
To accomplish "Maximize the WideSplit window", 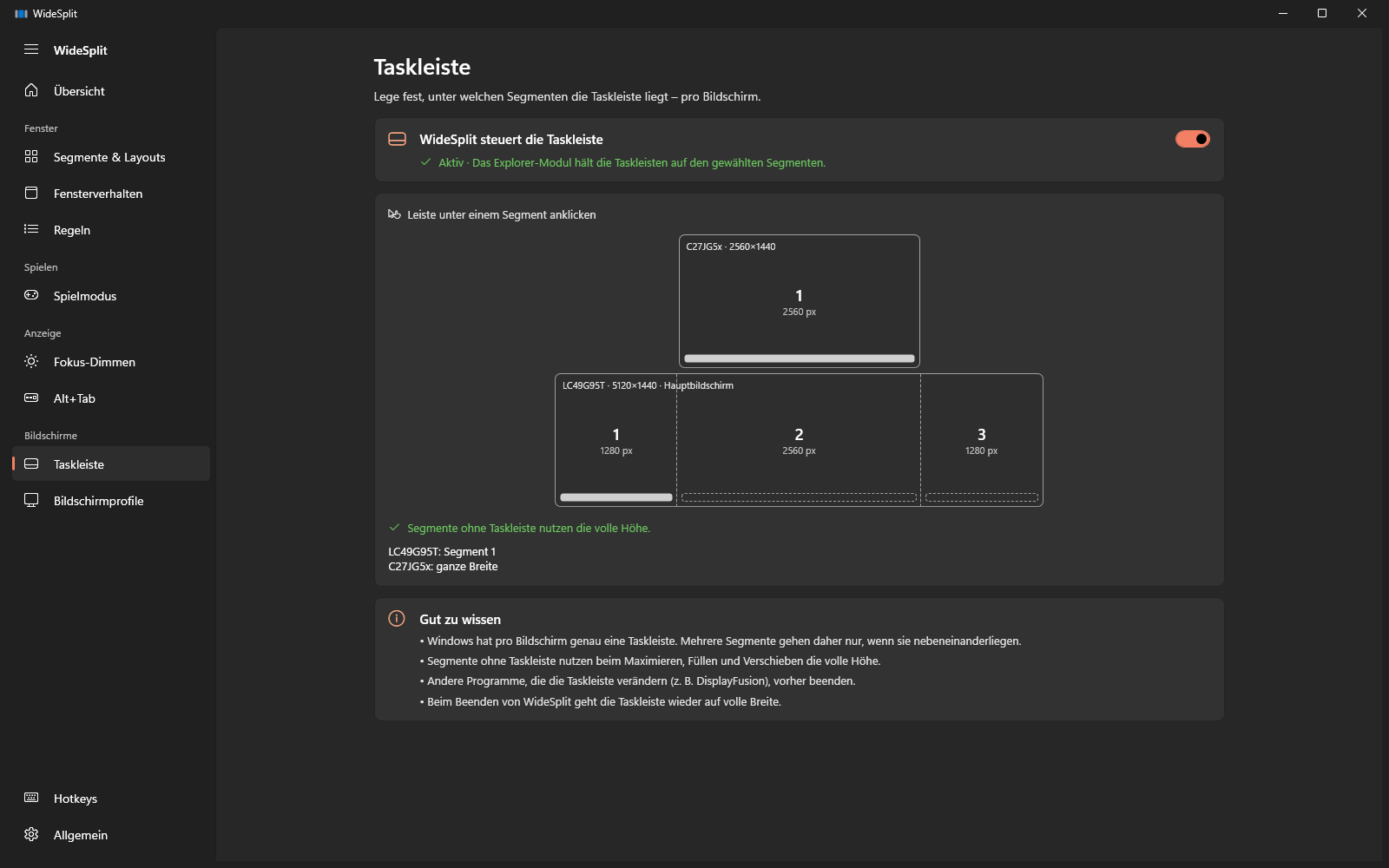I will tap(1322, 13).
